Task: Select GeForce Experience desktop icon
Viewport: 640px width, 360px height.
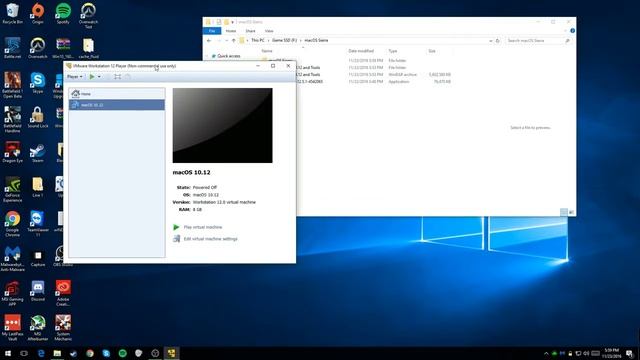Action: 12,189
